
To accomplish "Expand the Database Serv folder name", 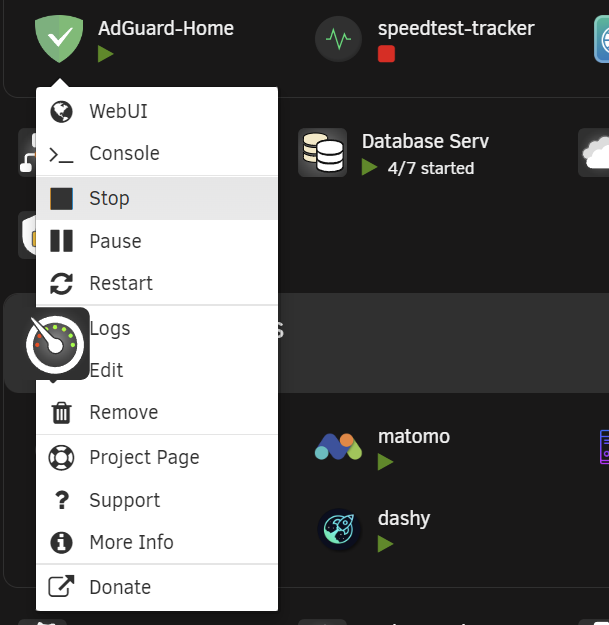I will tap(425, 142).
